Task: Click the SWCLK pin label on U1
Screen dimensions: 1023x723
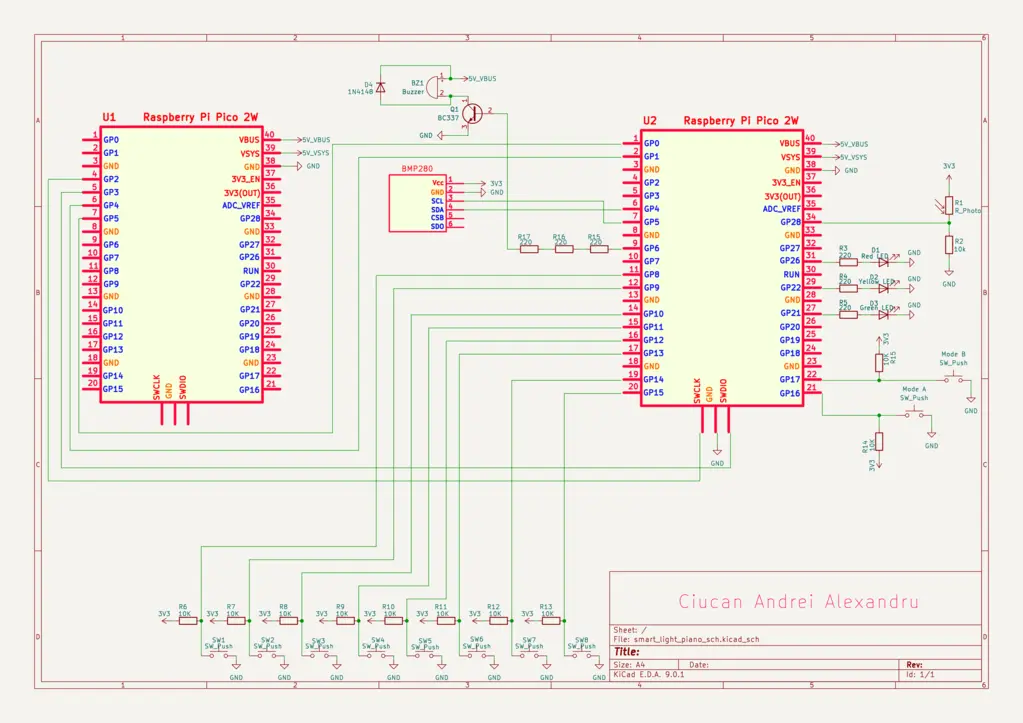Action: [157, 387]
